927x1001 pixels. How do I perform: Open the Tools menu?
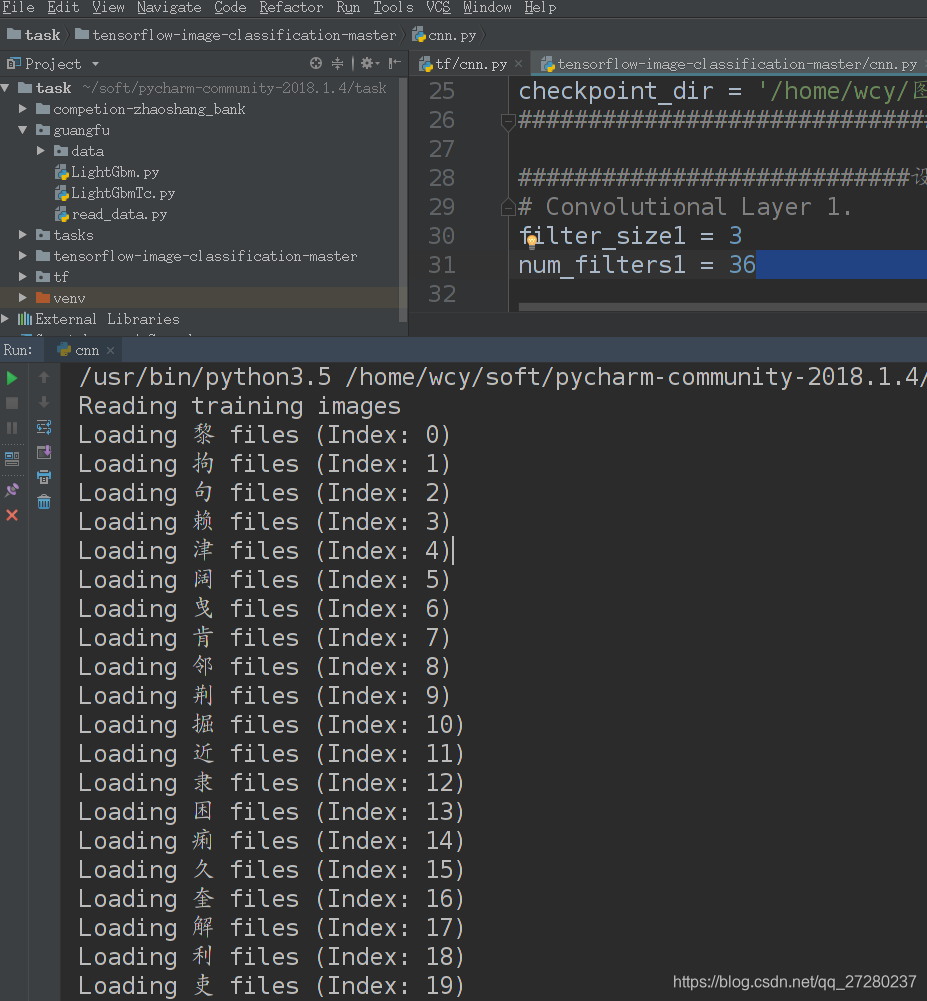tap(393, 8)
